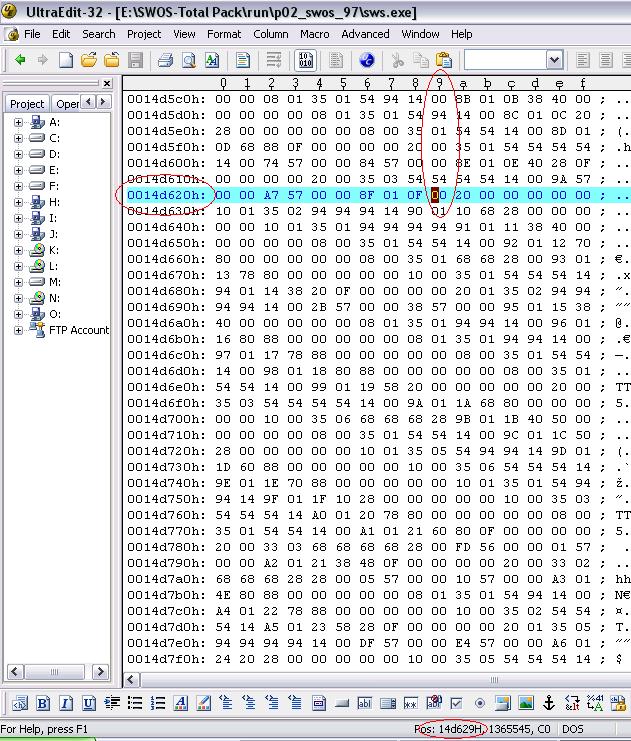Click the checkbox form element icon
This screenshot has height=741, width=631.
456,703
